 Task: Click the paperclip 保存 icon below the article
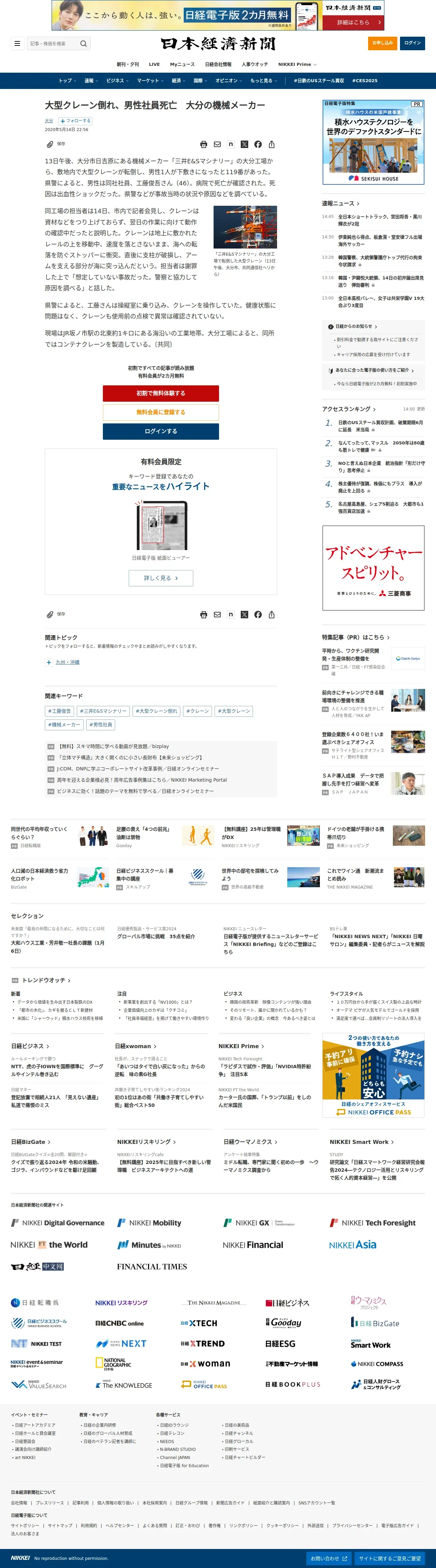[x=50, y=615]
